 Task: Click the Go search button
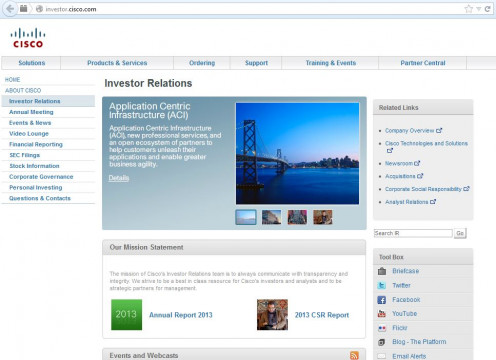(x=460, y=233)
